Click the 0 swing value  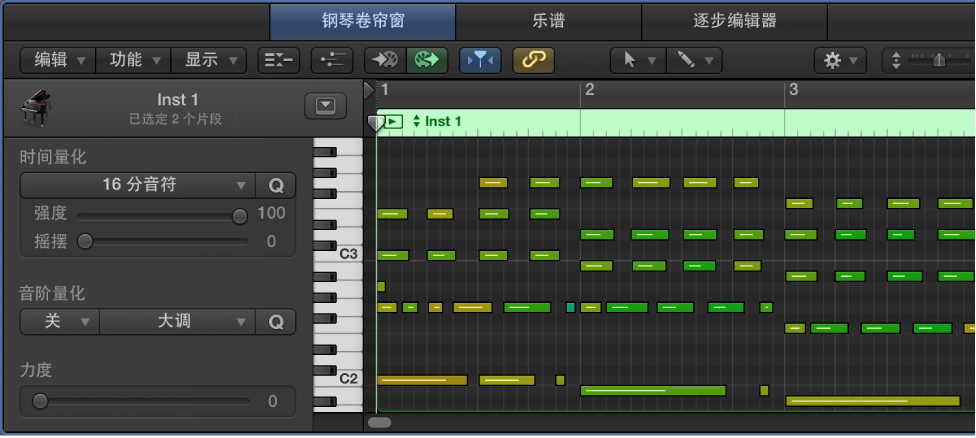pos(271,241)
